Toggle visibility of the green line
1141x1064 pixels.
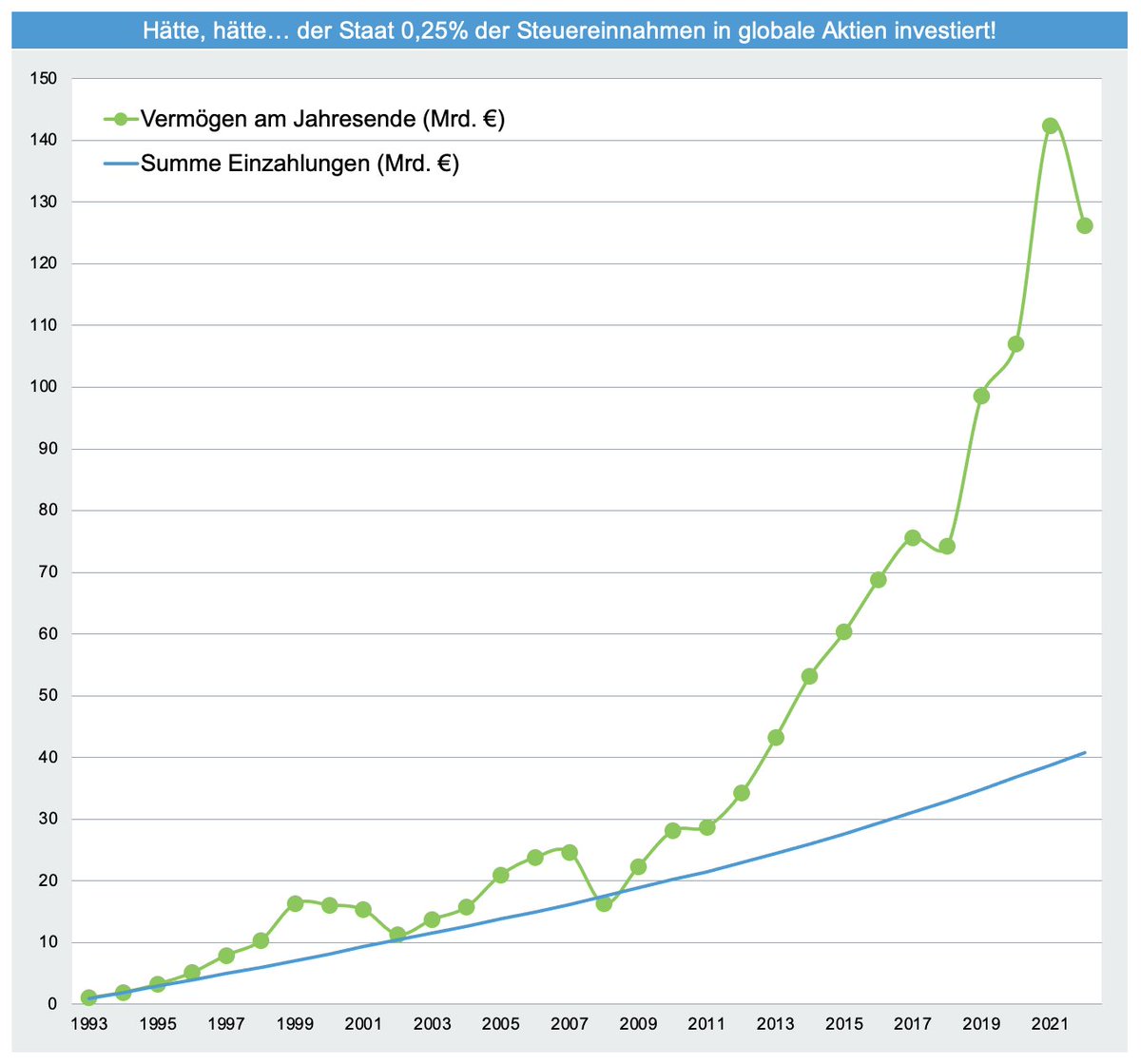tap(238, 120)
